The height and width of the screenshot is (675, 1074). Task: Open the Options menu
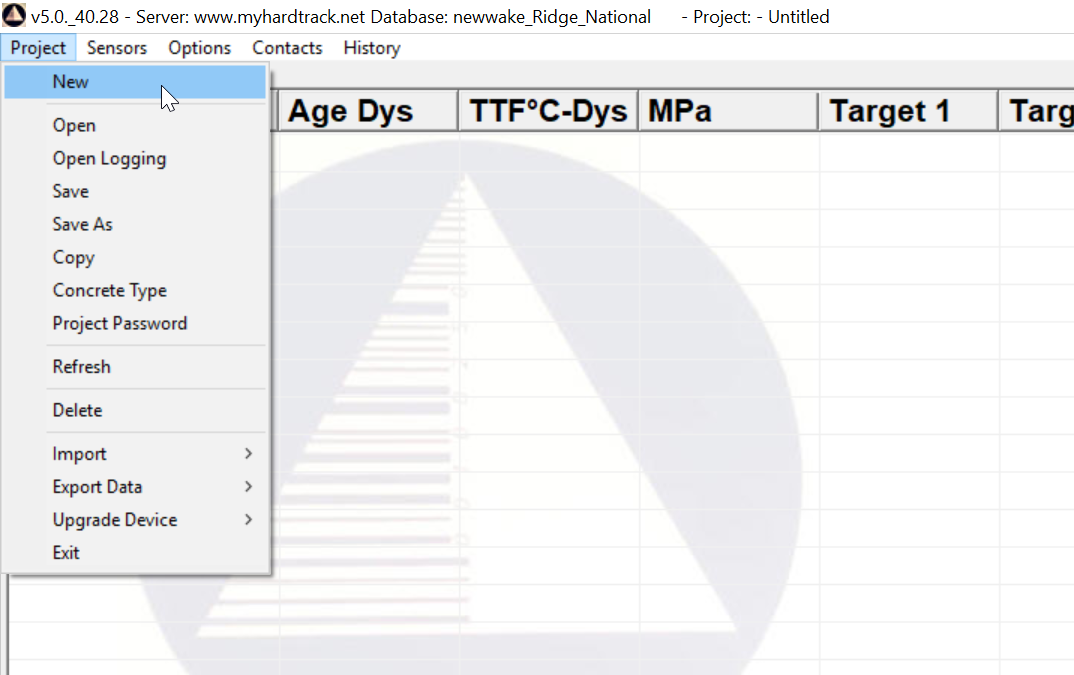pyautogui.click(x=199, y=48)
